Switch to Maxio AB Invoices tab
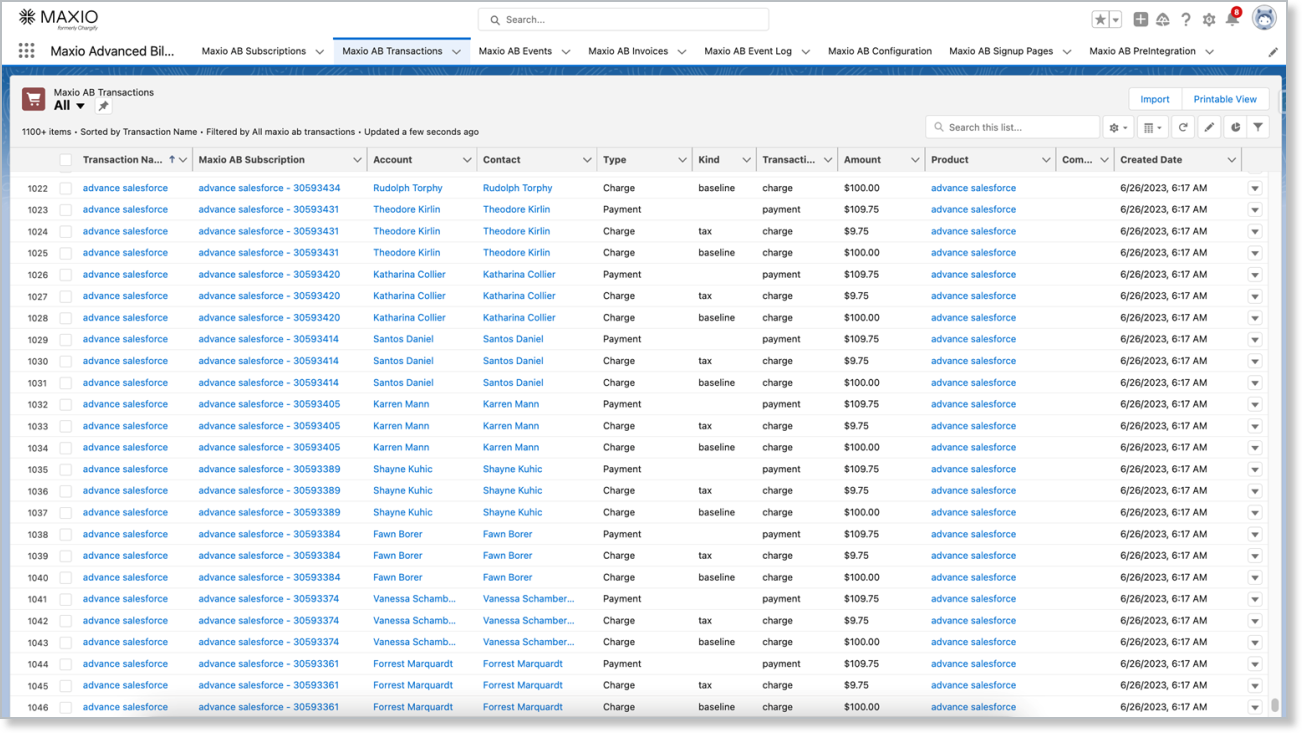1302x733 pixels. (628, 51)
